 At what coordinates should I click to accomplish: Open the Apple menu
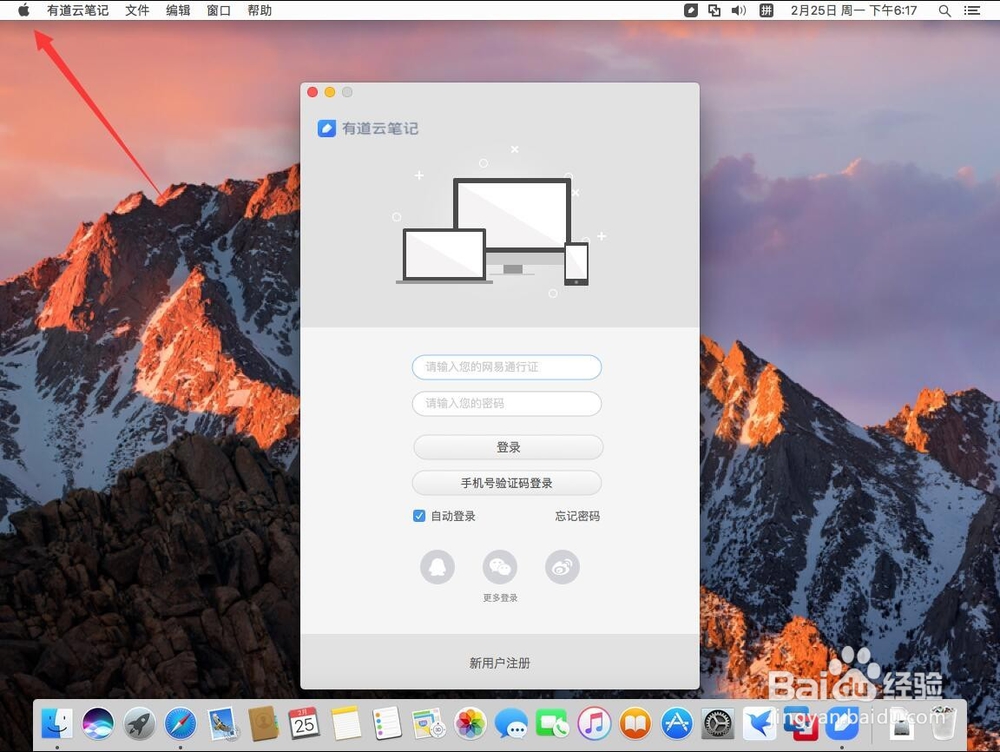[24, 10]
